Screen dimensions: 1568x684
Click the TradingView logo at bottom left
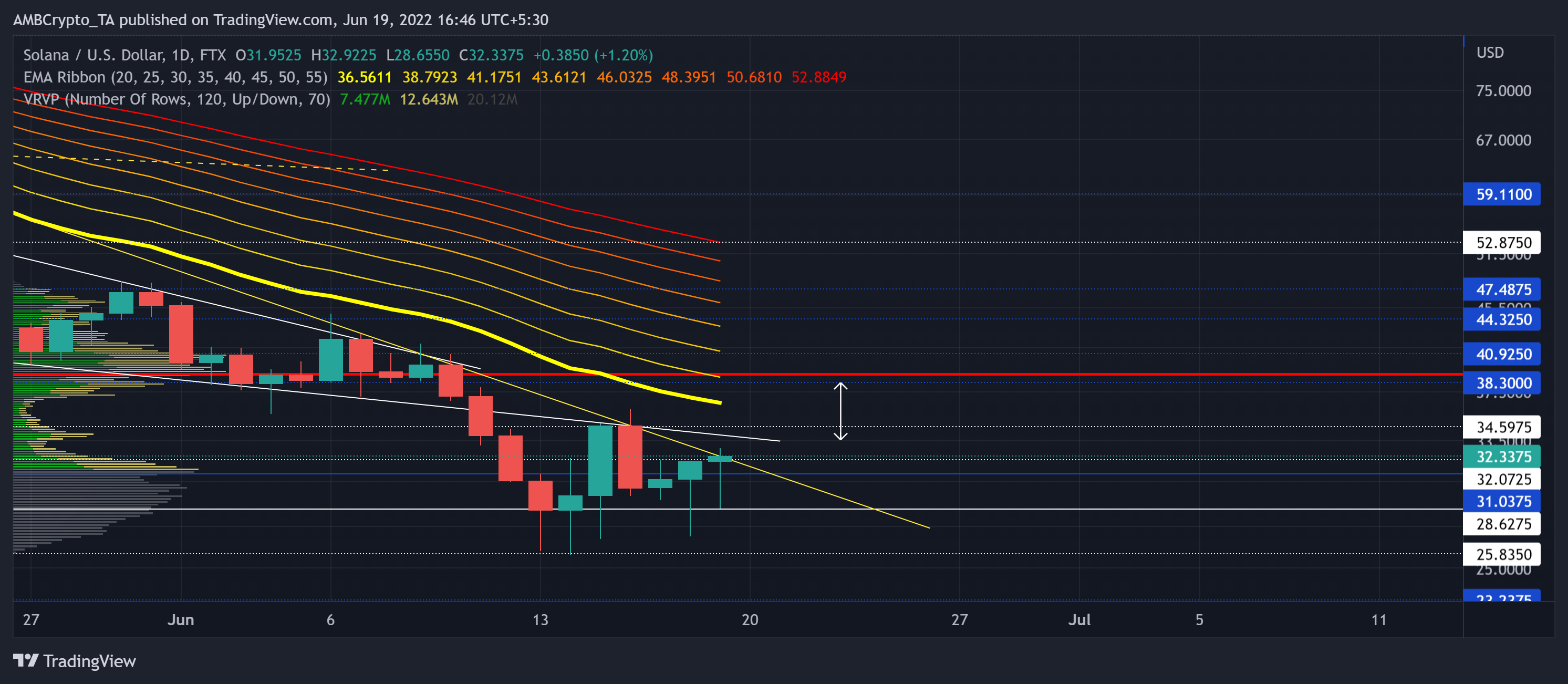pyautogui.click(x=74, y=661)
